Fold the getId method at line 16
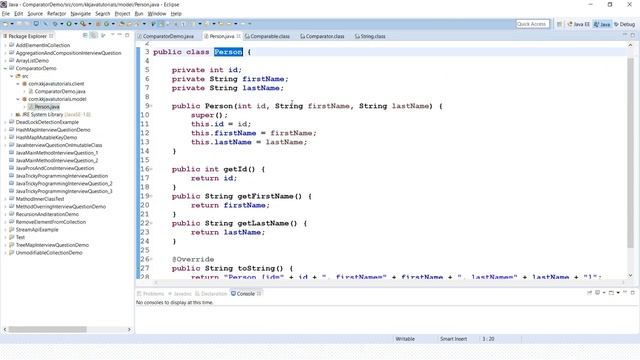The height and width of the screenshot is (360, 640). [x=151, y=169]
